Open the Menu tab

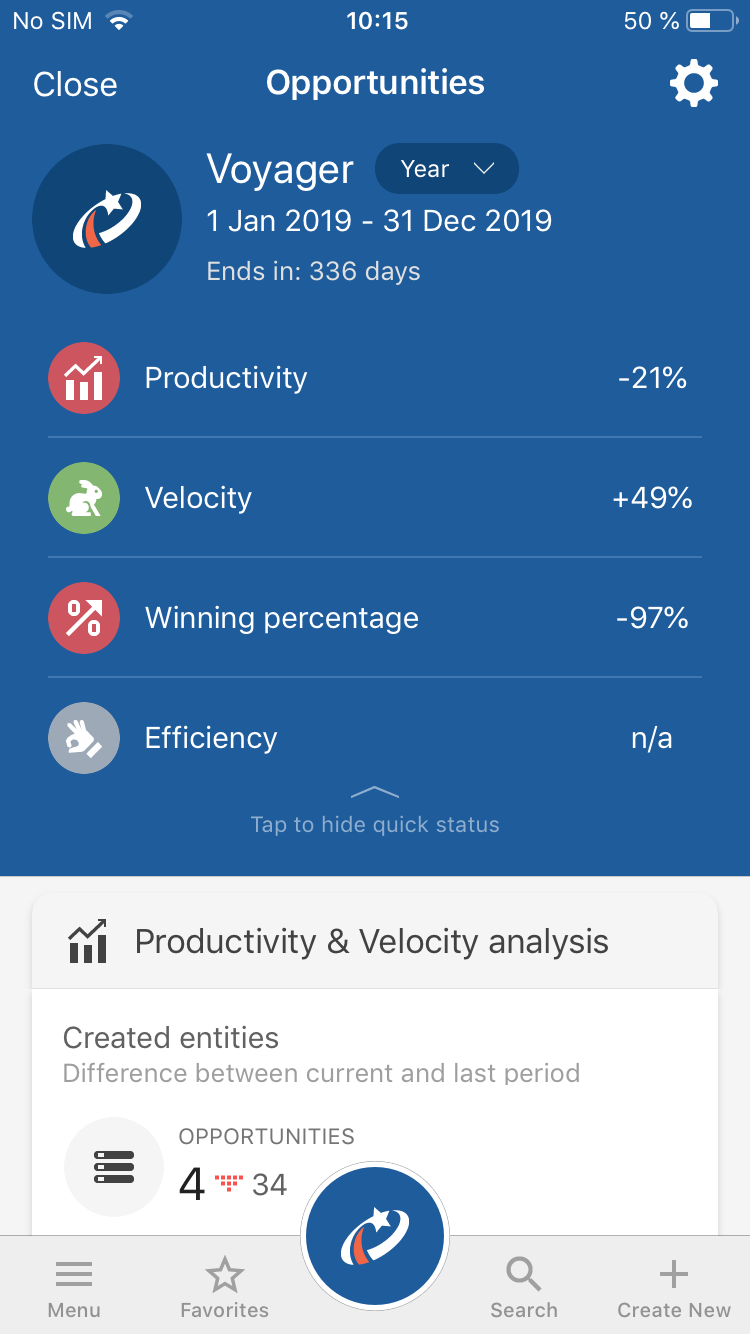pos(74,1288)
